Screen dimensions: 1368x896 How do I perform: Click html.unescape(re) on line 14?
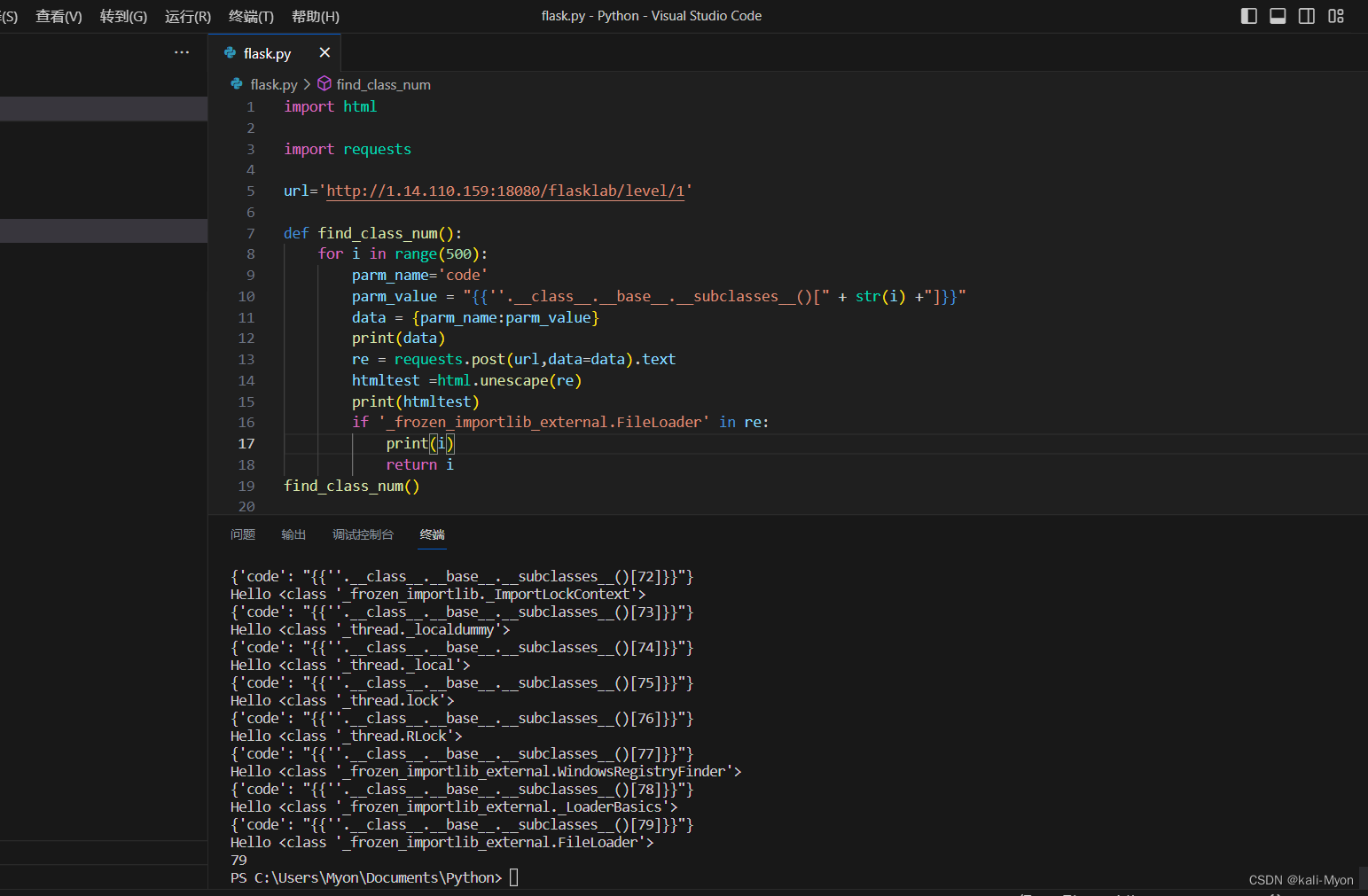[x=510, y=380]
